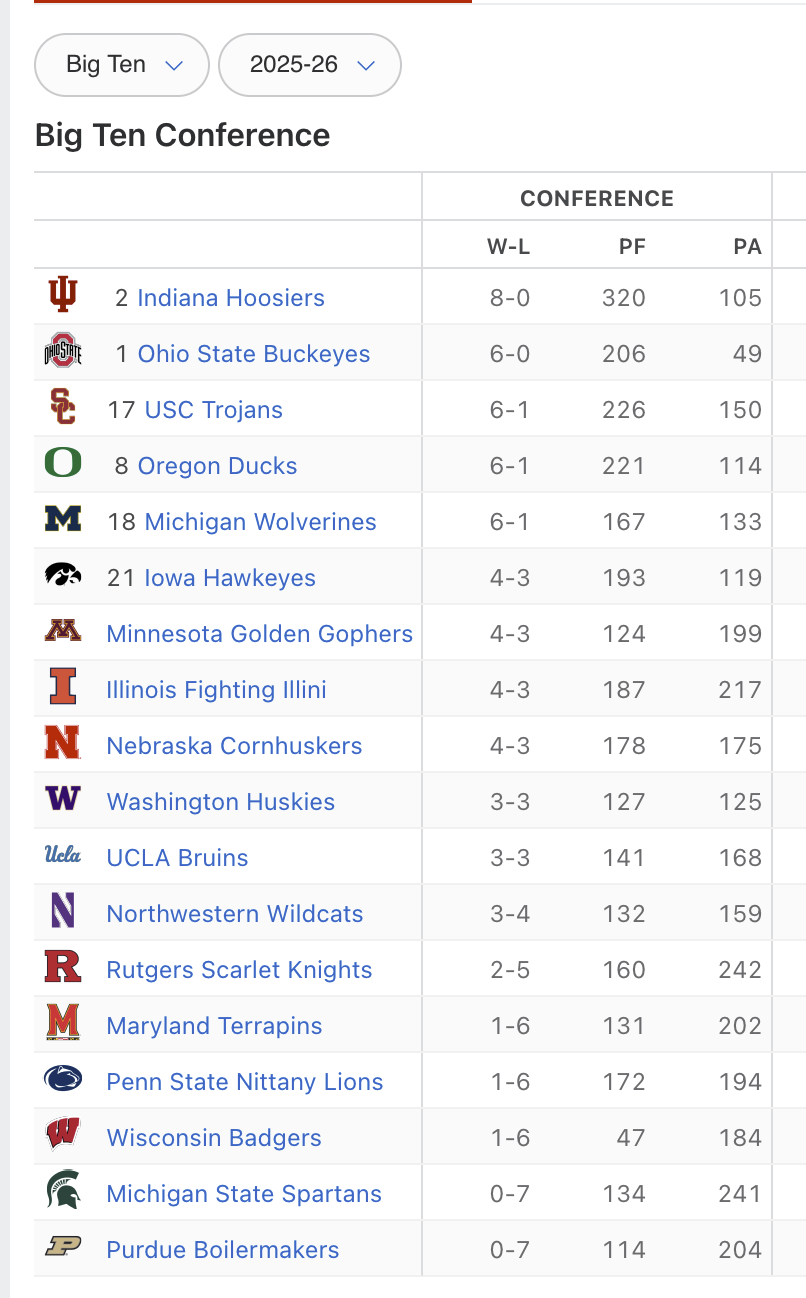Open the Maryland Terrapins team link

pos(214,1025)
